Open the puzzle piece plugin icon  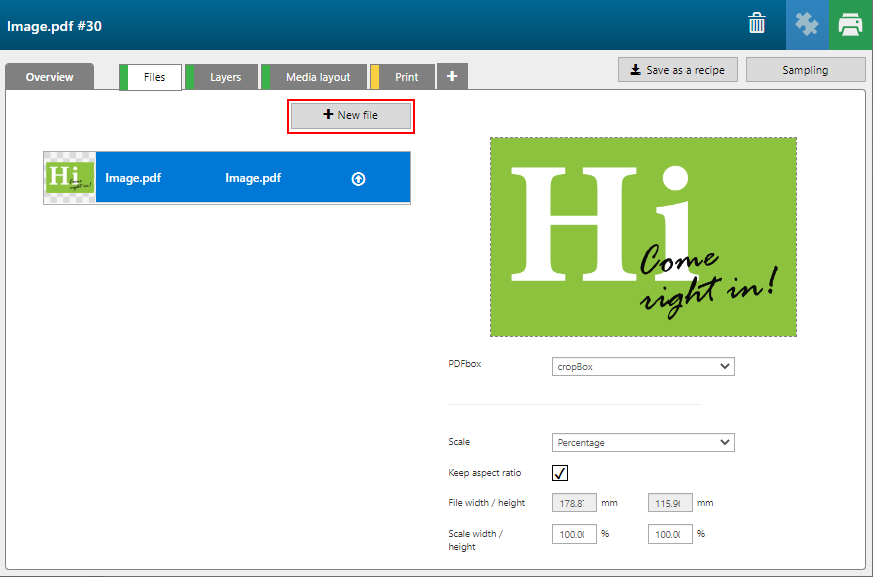pos(806,24)
